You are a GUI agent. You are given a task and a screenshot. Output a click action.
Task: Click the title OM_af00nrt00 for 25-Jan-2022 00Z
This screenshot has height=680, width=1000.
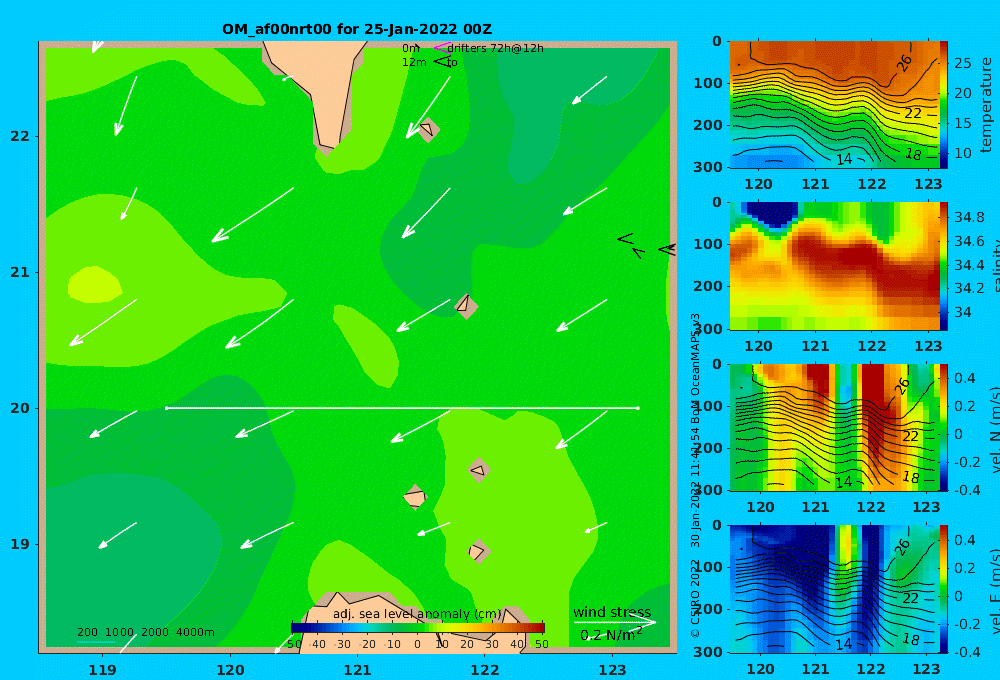[x=357, y=29]
